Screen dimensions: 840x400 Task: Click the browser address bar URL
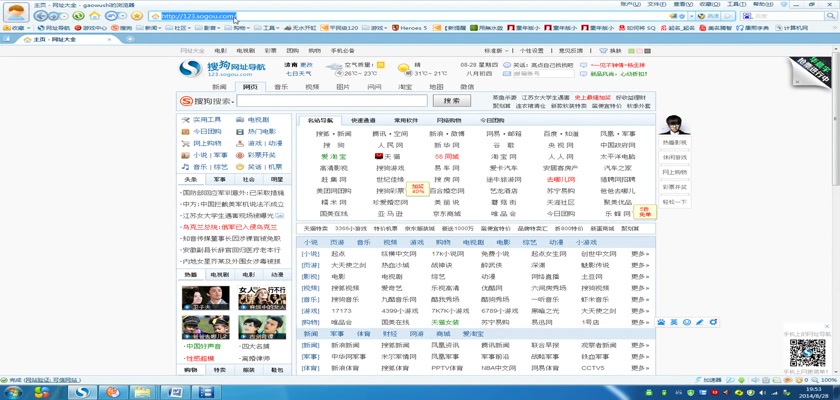(x=198, y=16)
